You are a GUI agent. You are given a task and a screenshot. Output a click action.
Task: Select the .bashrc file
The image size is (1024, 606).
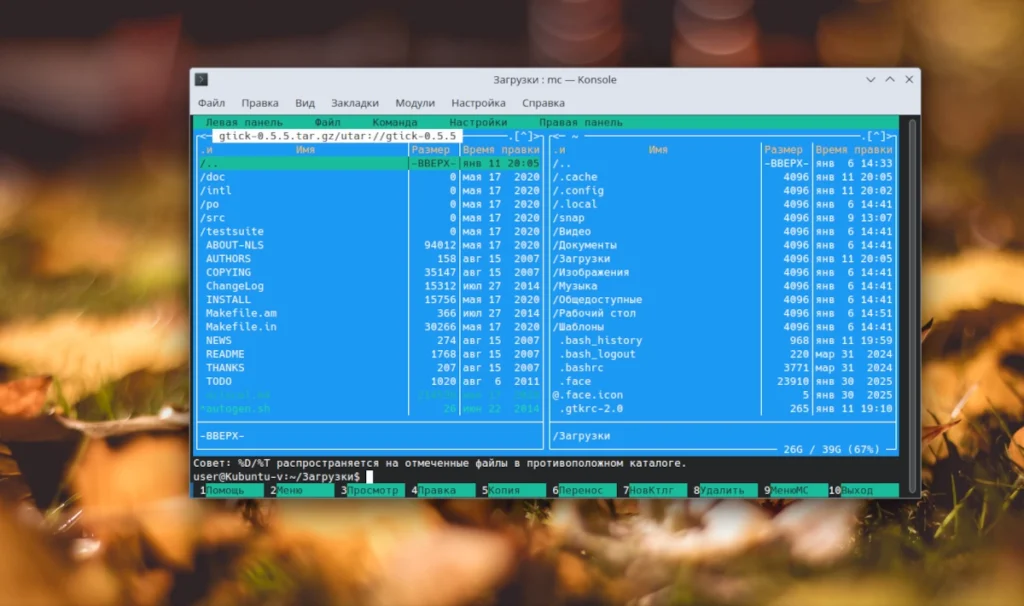pos(722,368)
